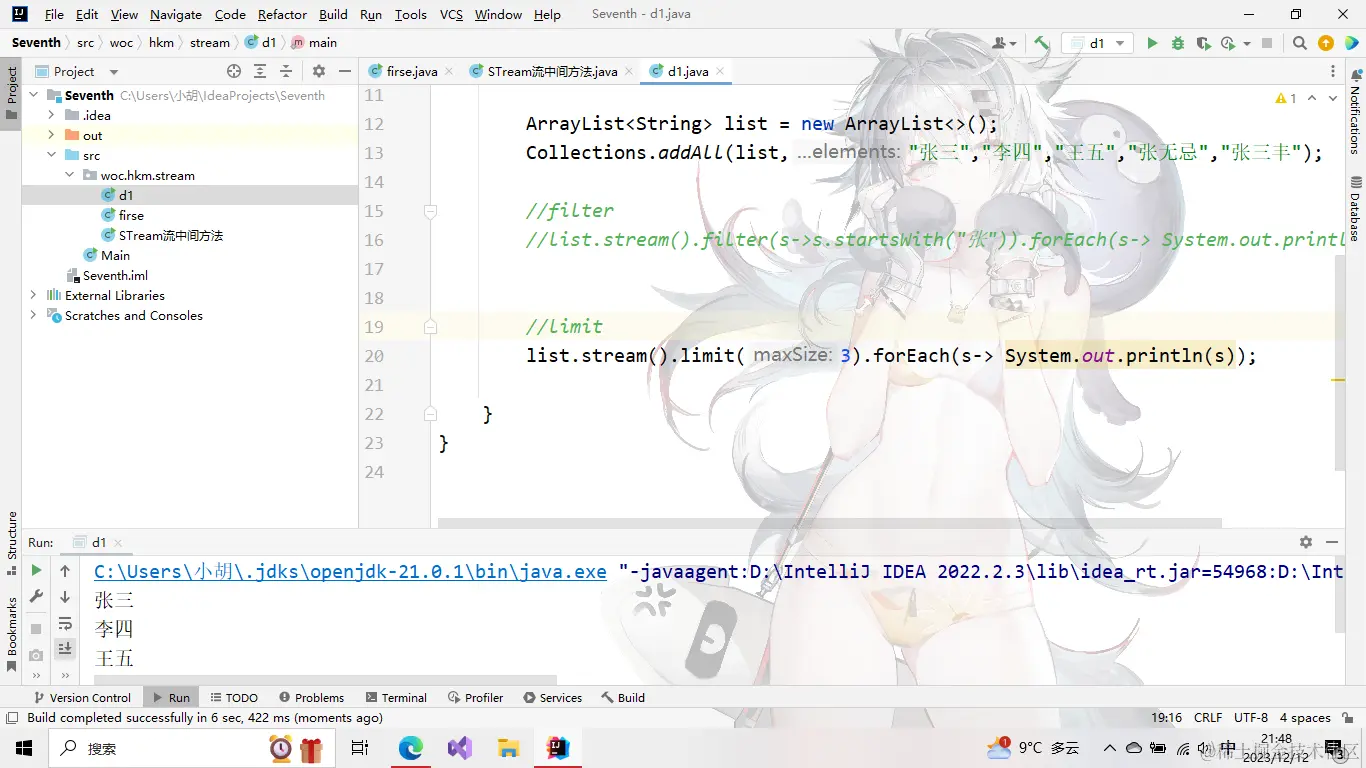Run with coverage icon in toolbar
Screen dimensions: 1366x768
click(x=1203, y=43)
